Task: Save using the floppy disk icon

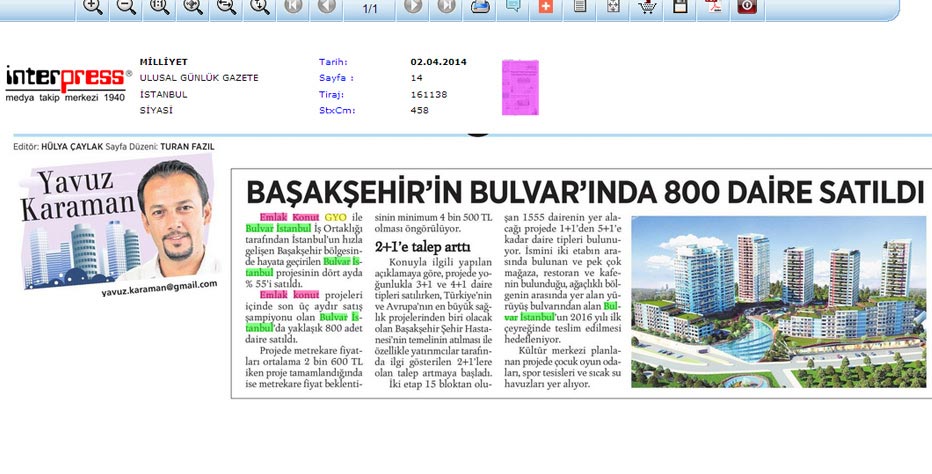Action: [x=680, y=6]
